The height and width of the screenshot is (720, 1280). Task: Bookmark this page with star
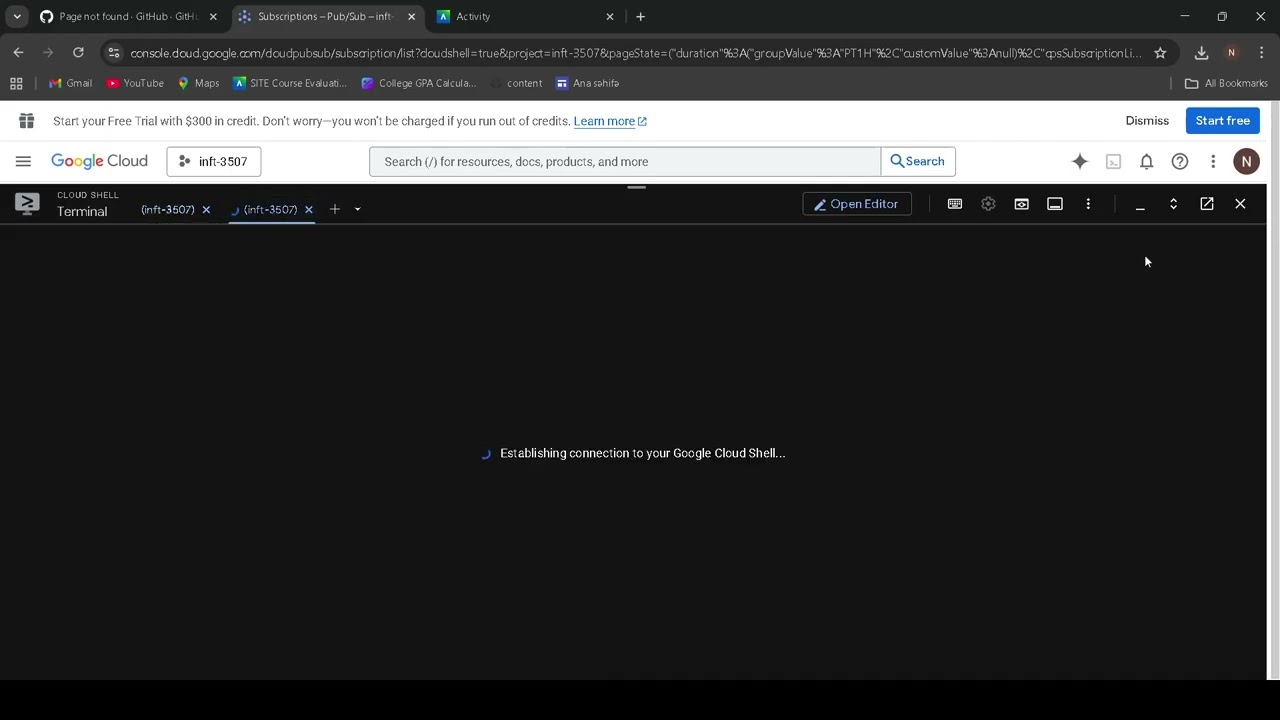tap(1160, 53)
